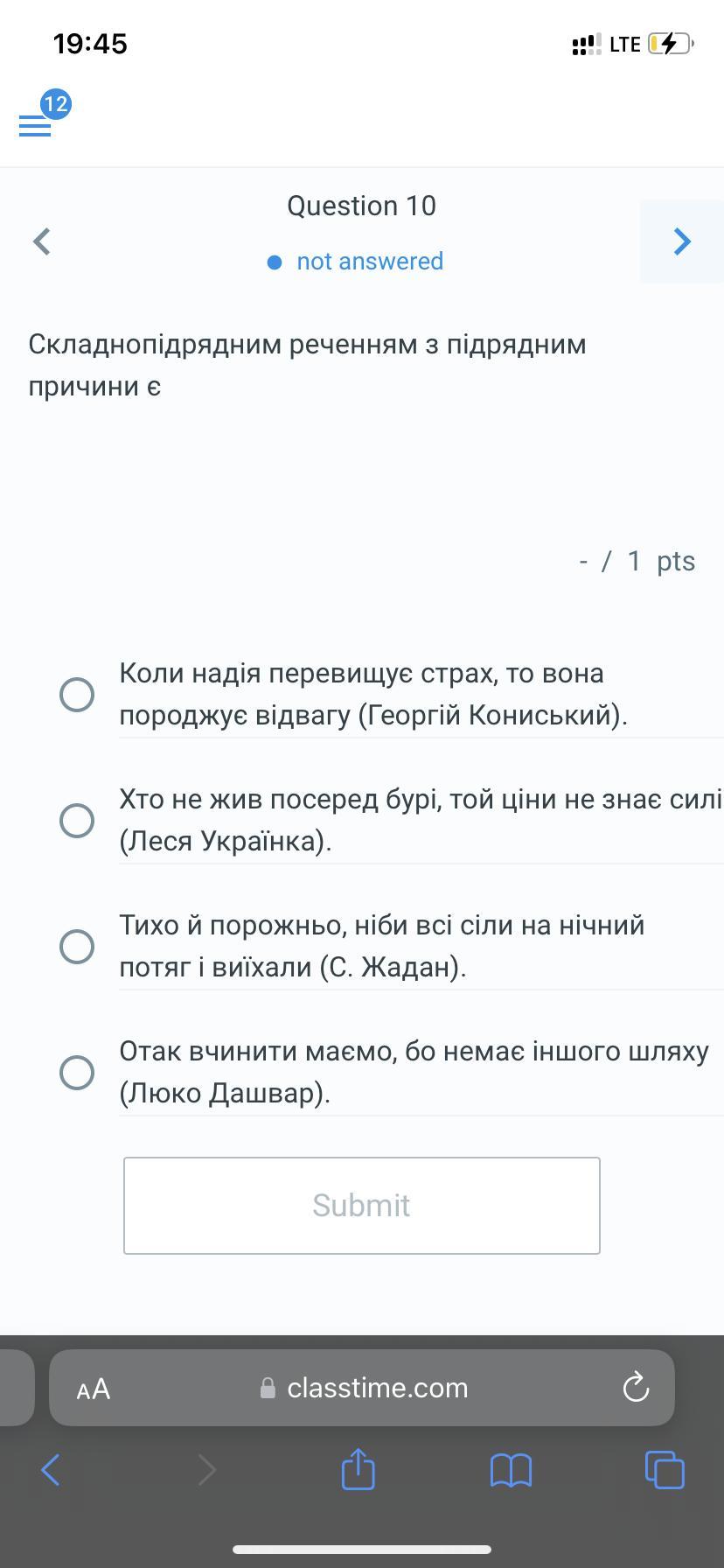Open Safari reader text size AA
This screenshot has height=1568, width=724.
tap(94, 1389)
